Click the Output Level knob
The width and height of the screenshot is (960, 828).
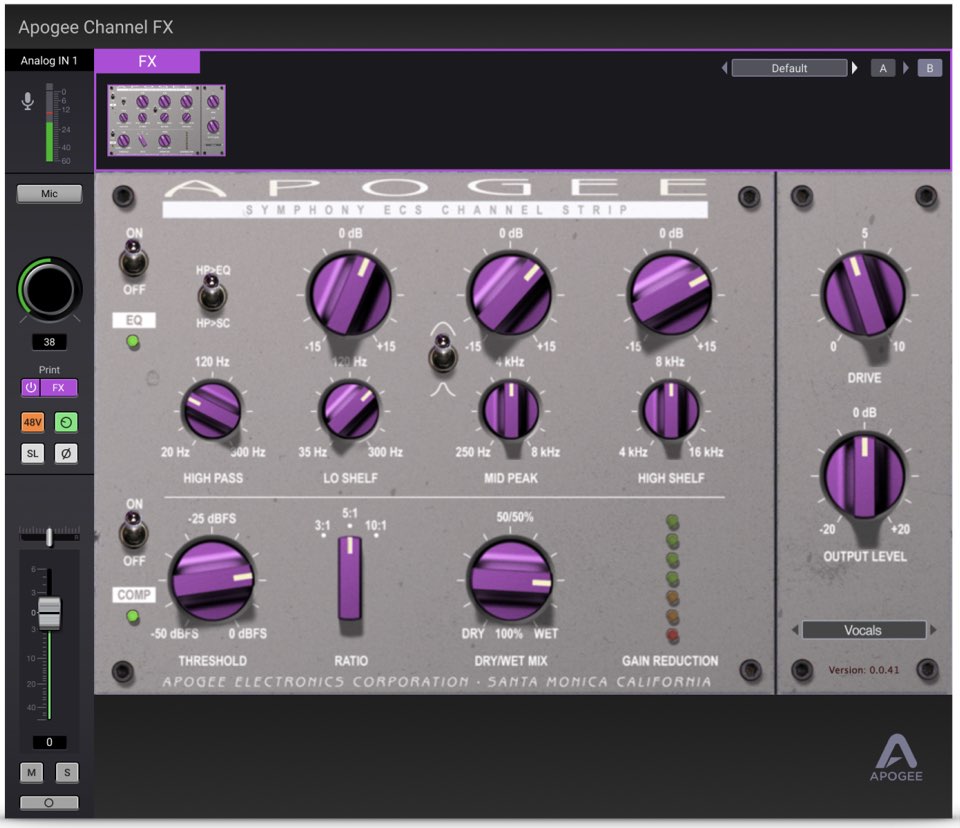point(864,475)
